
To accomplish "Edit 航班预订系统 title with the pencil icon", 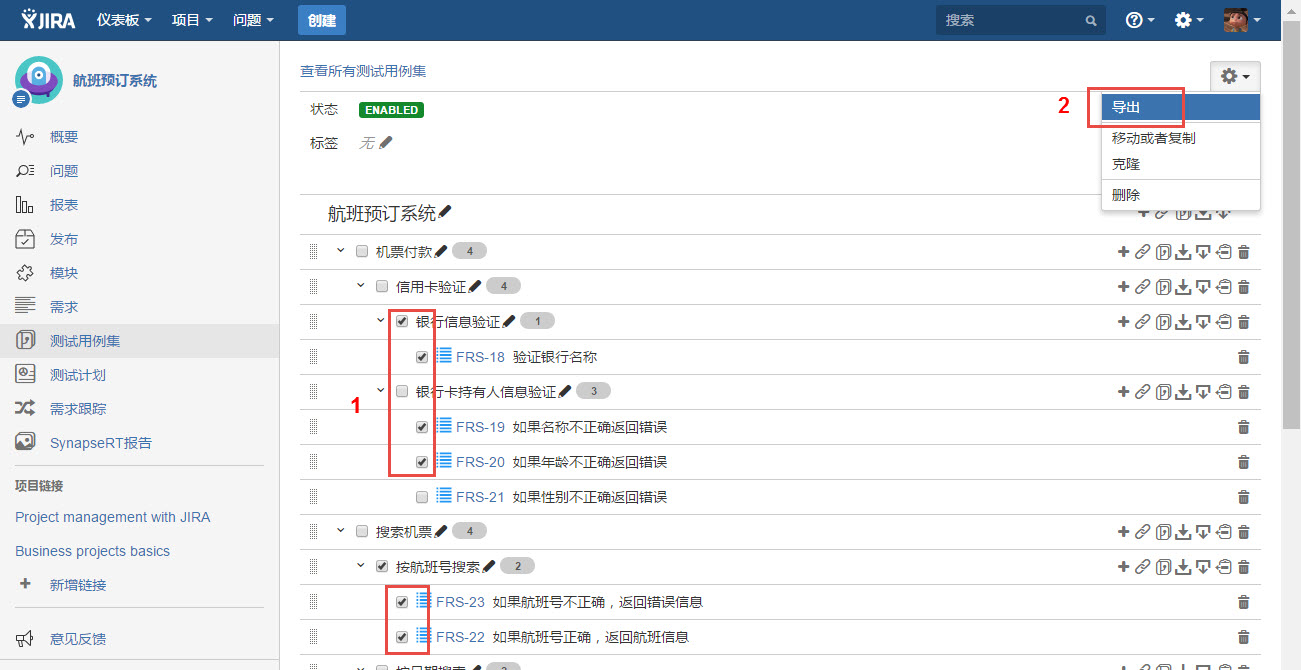I will point(445,212).
